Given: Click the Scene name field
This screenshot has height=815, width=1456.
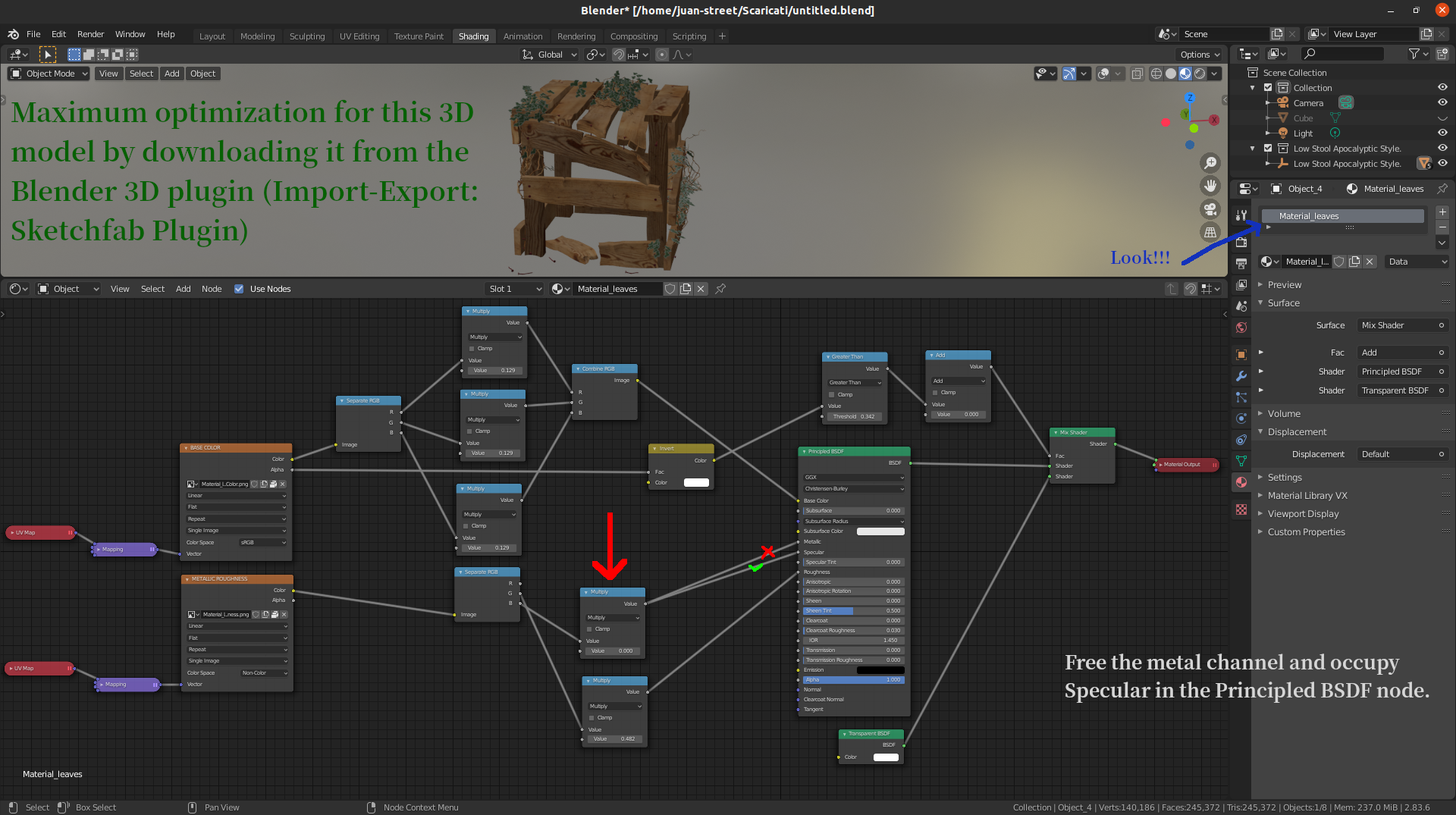Looking at the screenshot, I should [1223, 34].
